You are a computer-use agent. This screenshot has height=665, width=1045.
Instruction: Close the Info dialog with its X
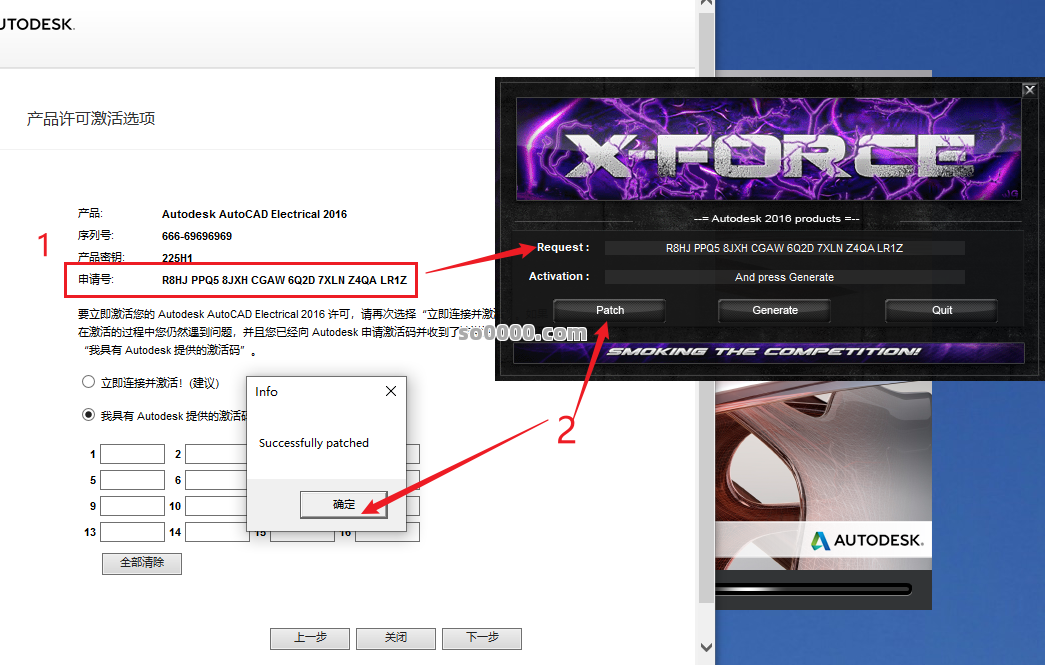tap(391, 391)
